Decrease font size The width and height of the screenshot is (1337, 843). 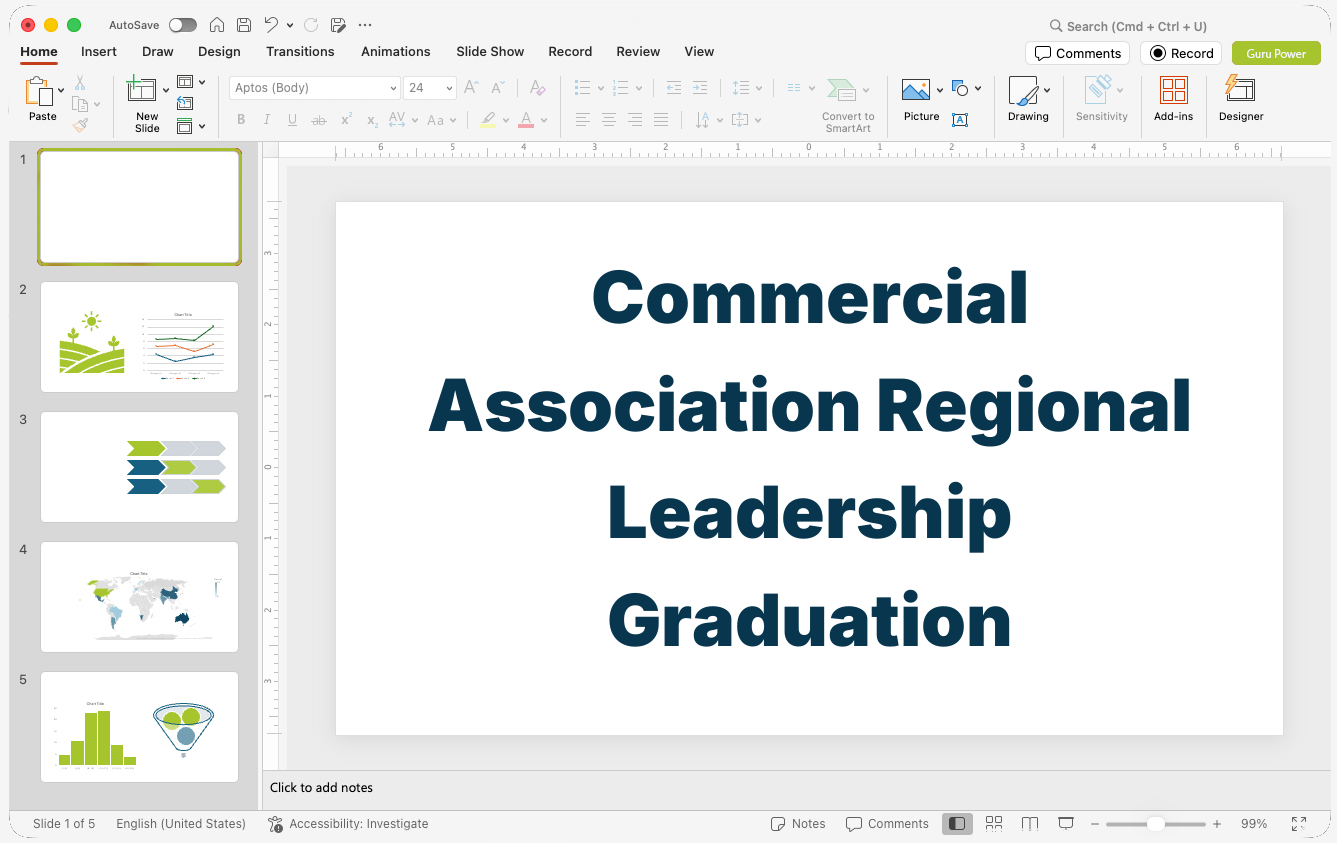tap(497, 88)
